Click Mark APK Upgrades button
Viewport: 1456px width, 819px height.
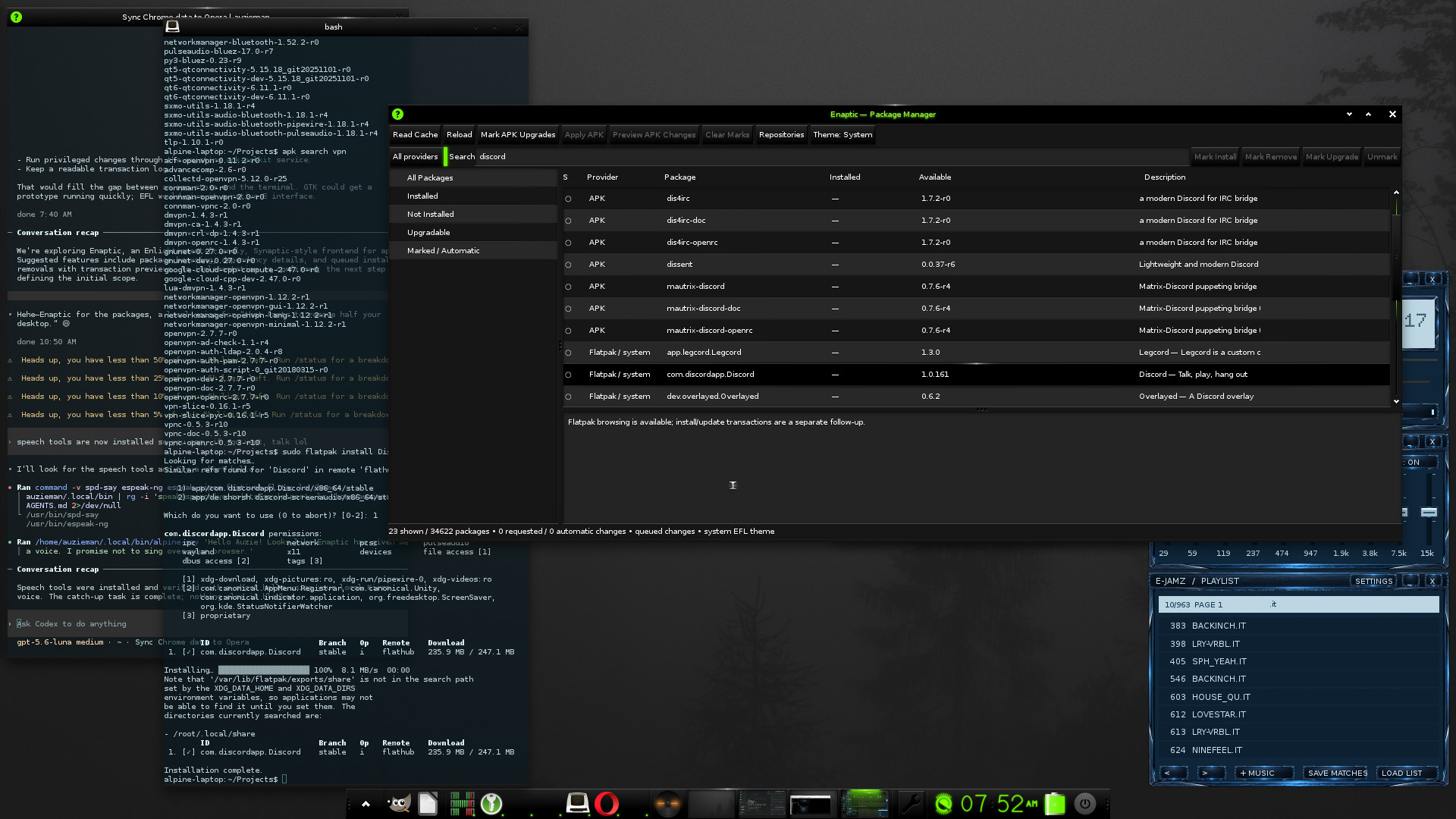pyautogui.click(x=518, y=135)
